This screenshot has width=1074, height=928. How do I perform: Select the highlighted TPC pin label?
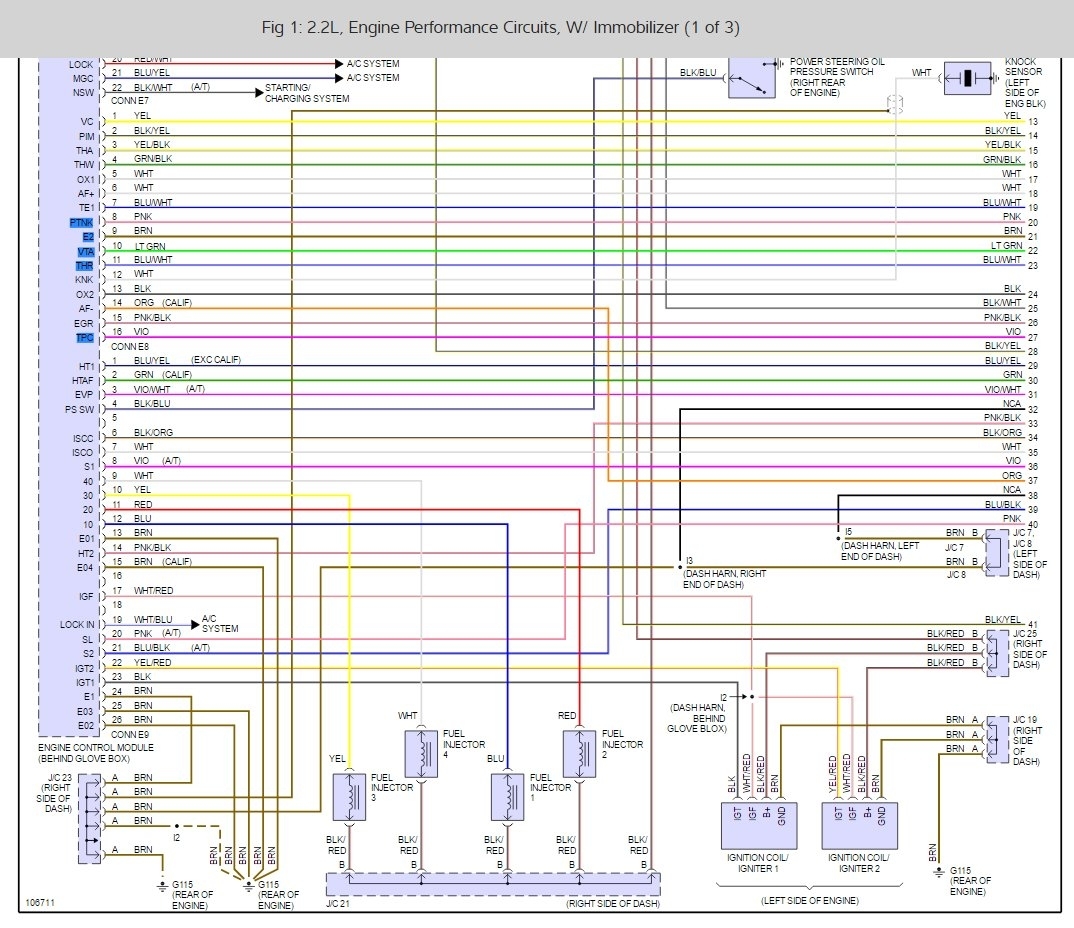pos(84,338)
